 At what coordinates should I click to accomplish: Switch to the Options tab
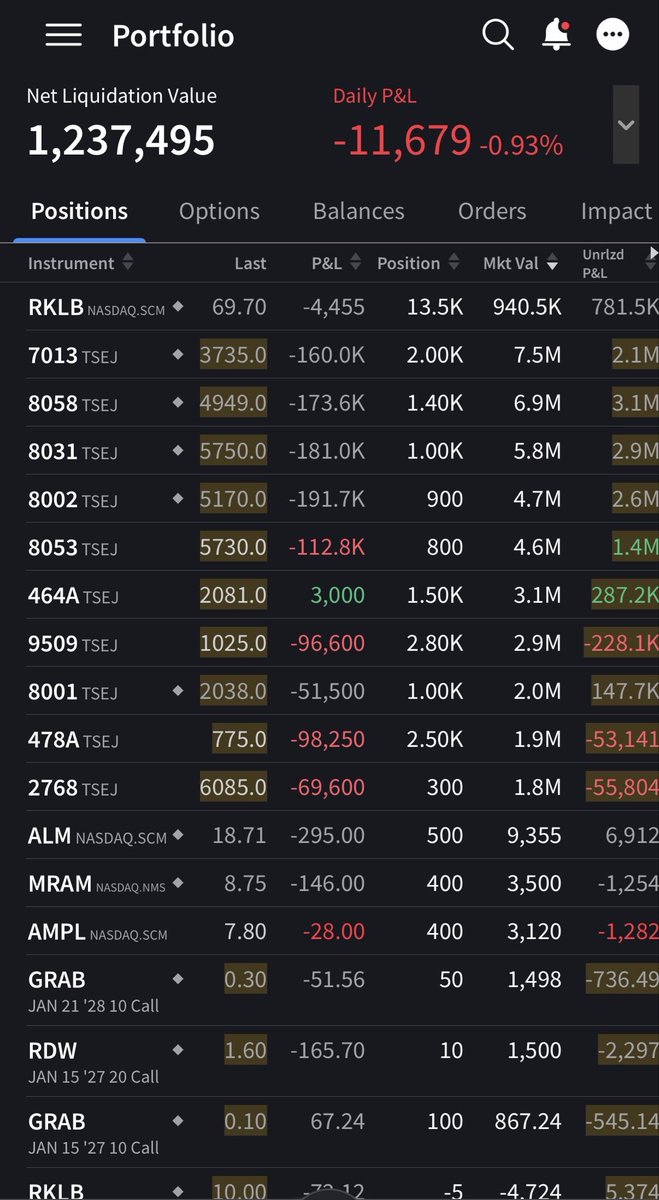coord(219,211)
